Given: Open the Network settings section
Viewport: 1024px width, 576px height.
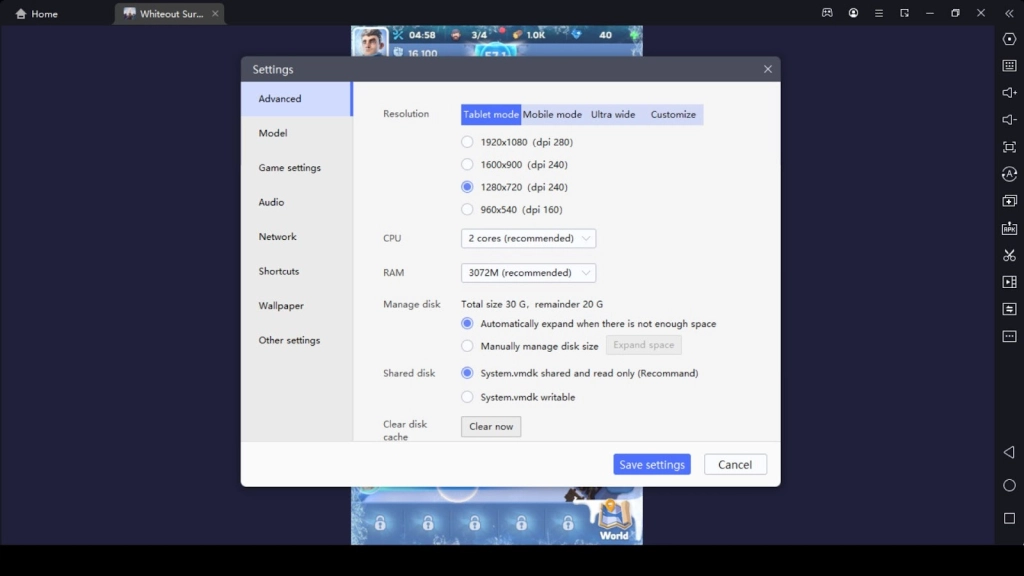Looking at the screenshot, I should point(278,237).
